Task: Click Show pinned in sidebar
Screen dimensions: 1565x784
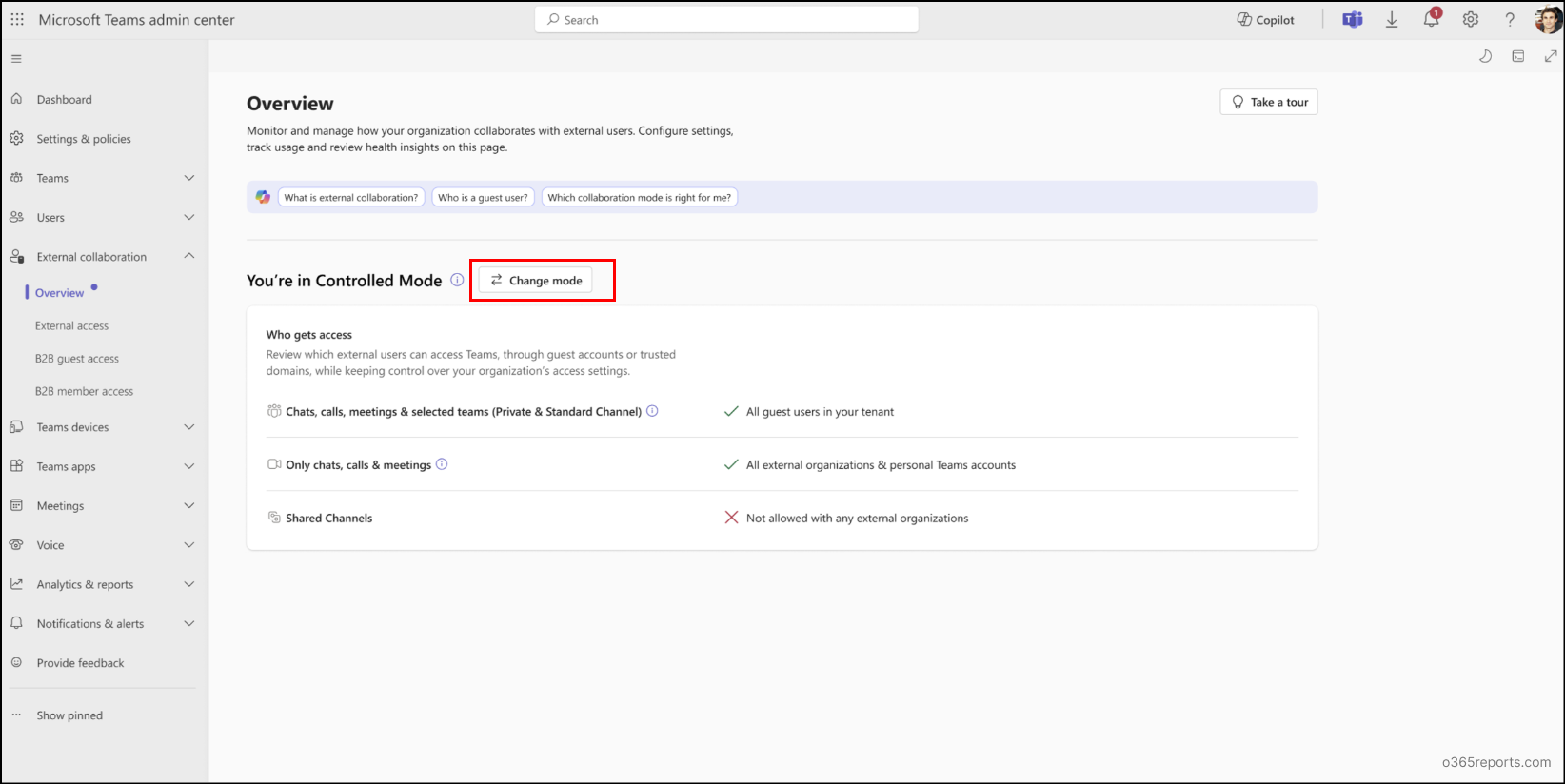Action: (x=69, y=715)
